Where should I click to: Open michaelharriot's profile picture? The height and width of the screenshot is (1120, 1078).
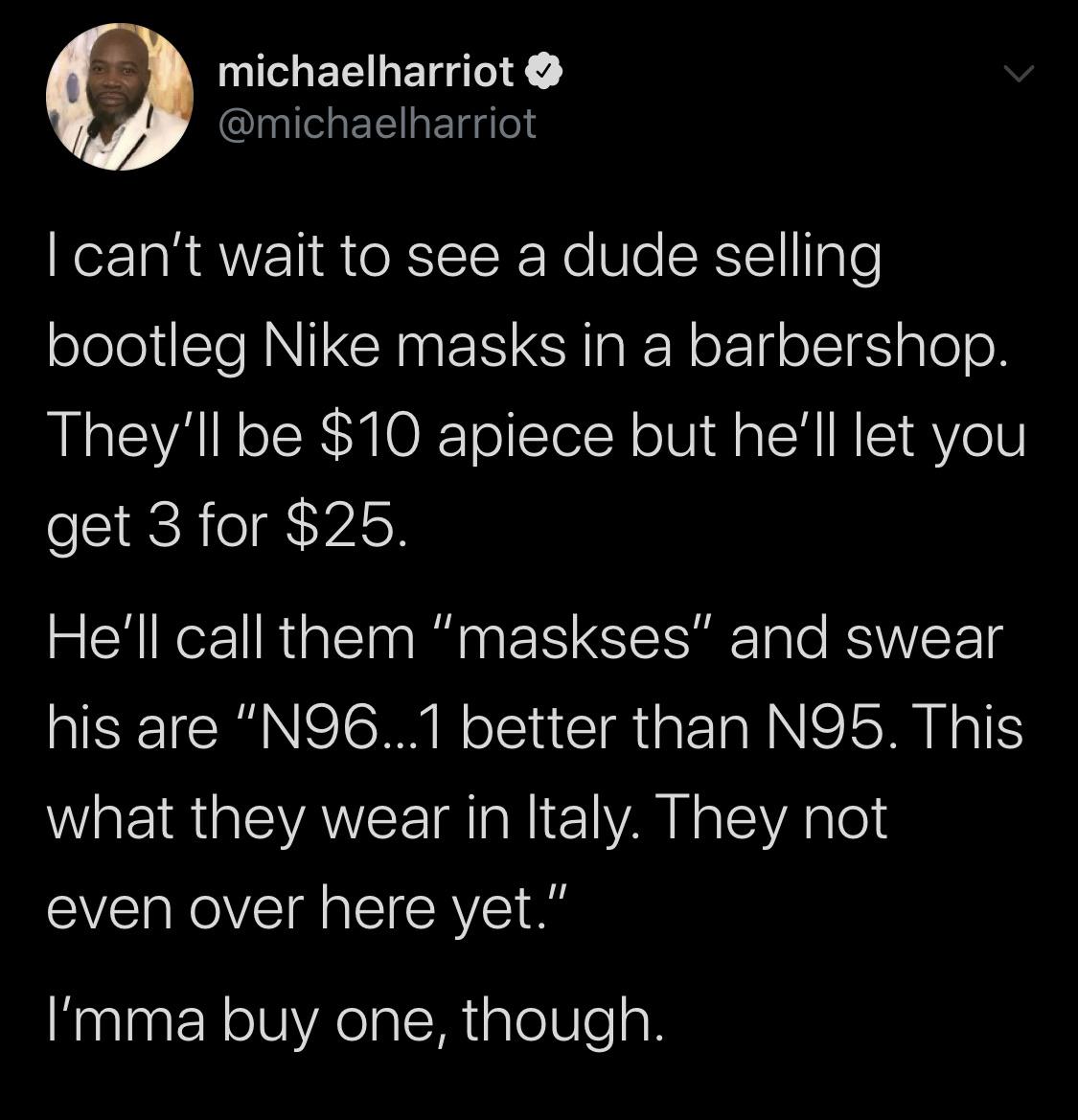click(x=119, y=97)
